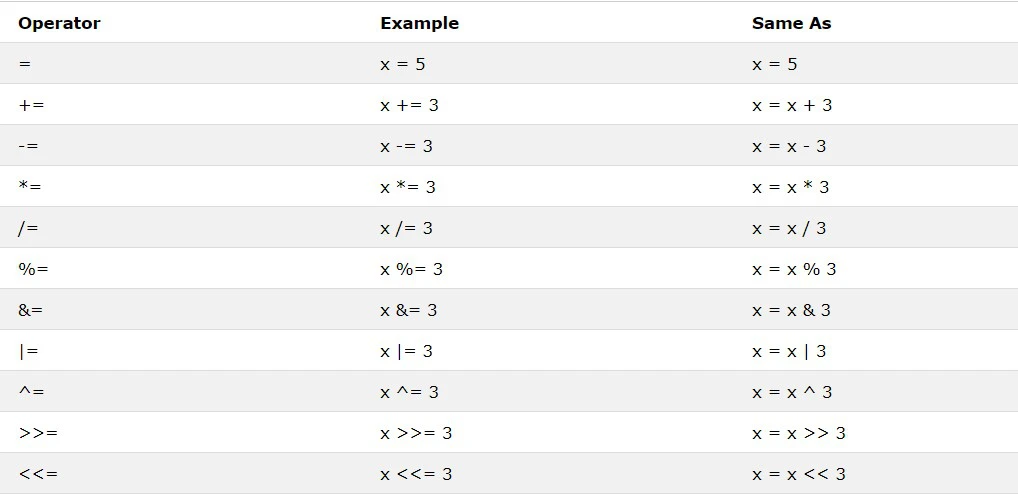
Task: Select the -= operator cell
Action: pyautogui.click(x=29, y=146)
